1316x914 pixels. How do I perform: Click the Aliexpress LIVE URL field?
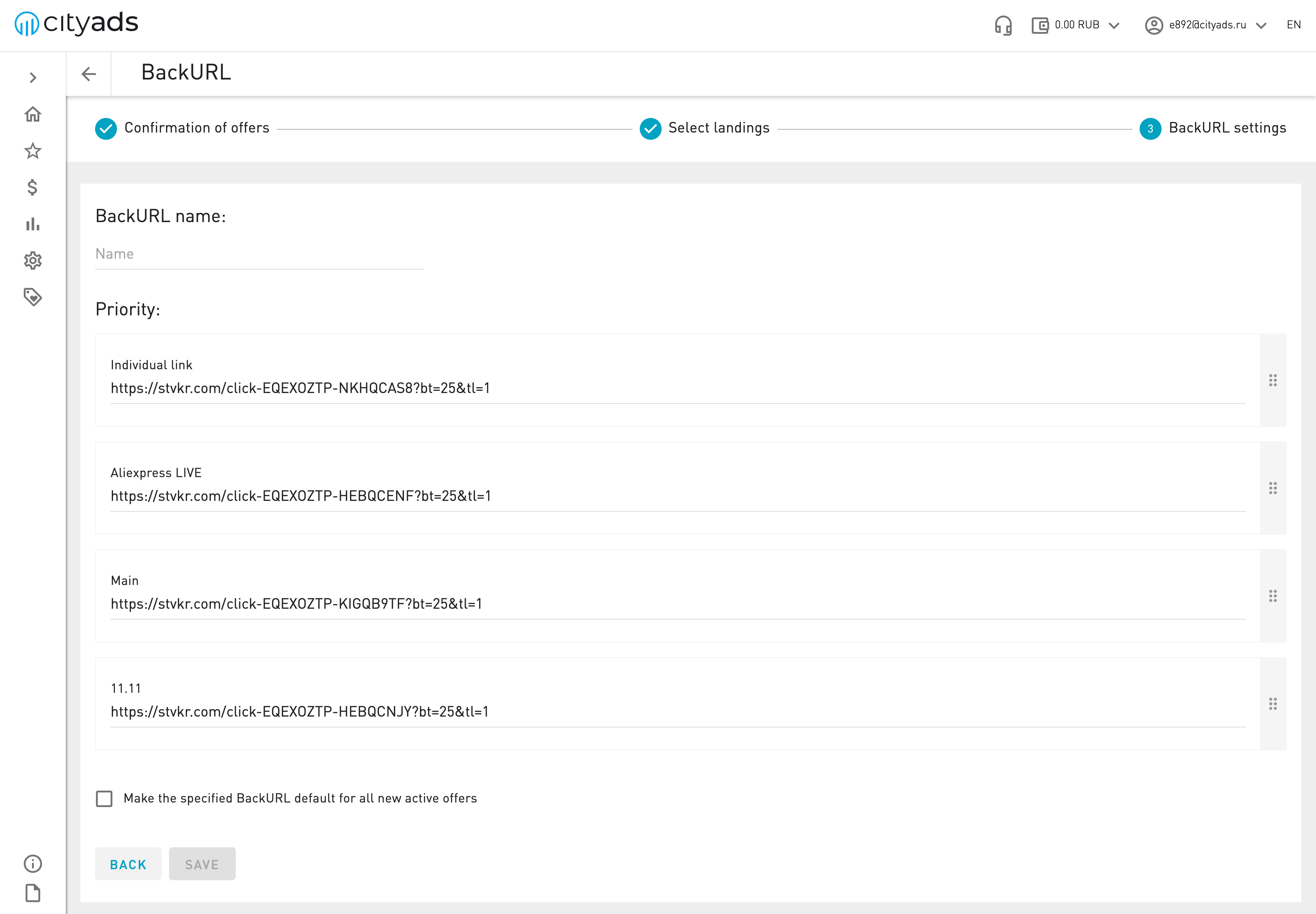pos(677,496)
